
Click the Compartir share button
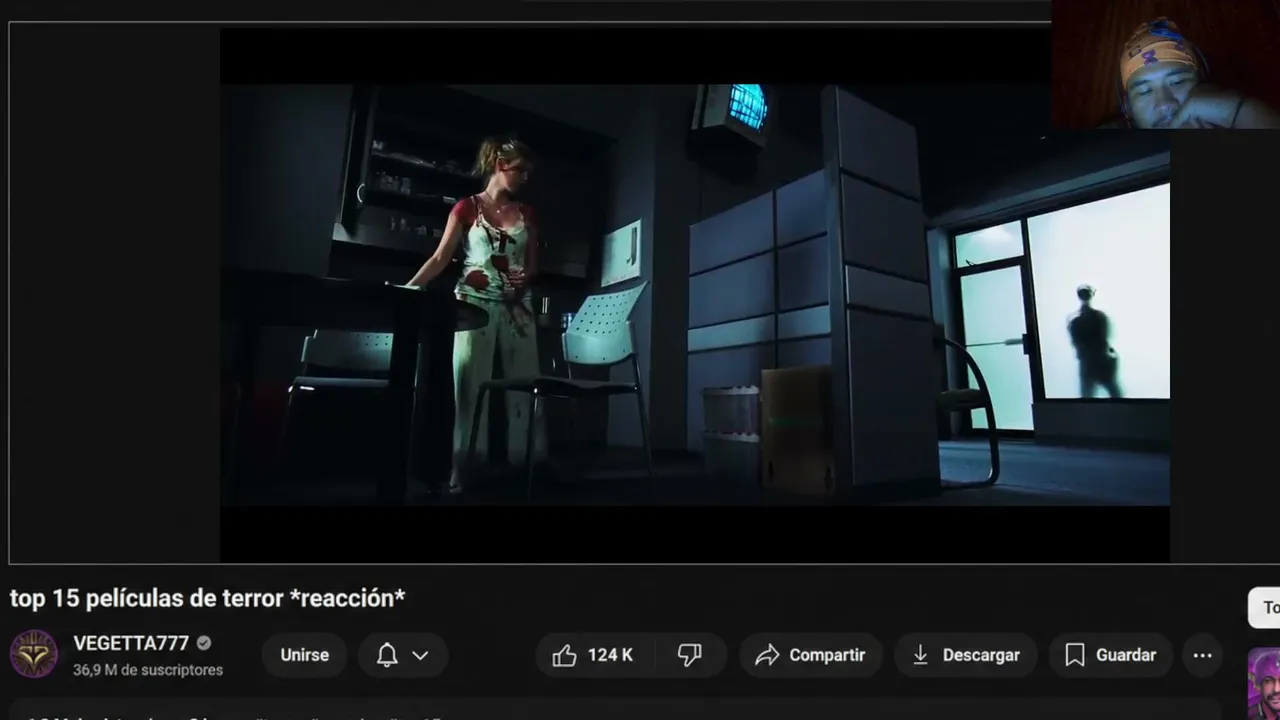click(x=811, y=655)
